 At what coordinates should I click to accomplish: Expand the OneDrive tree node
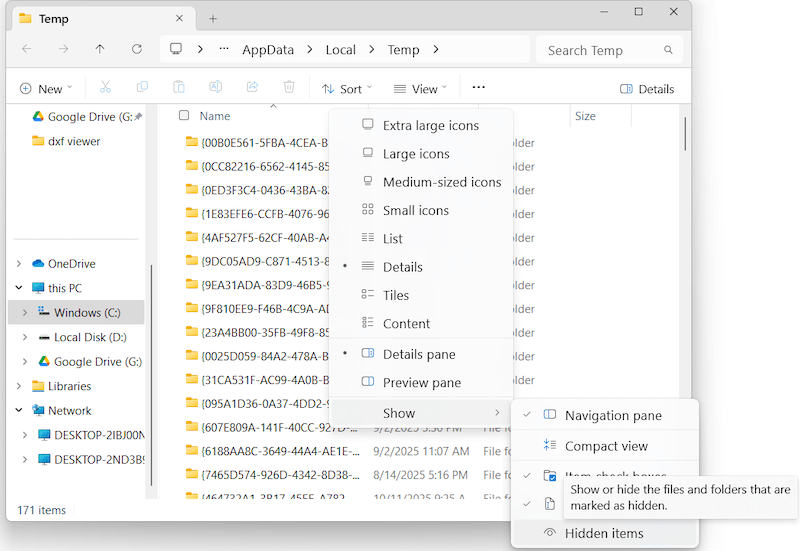[19, 264]
